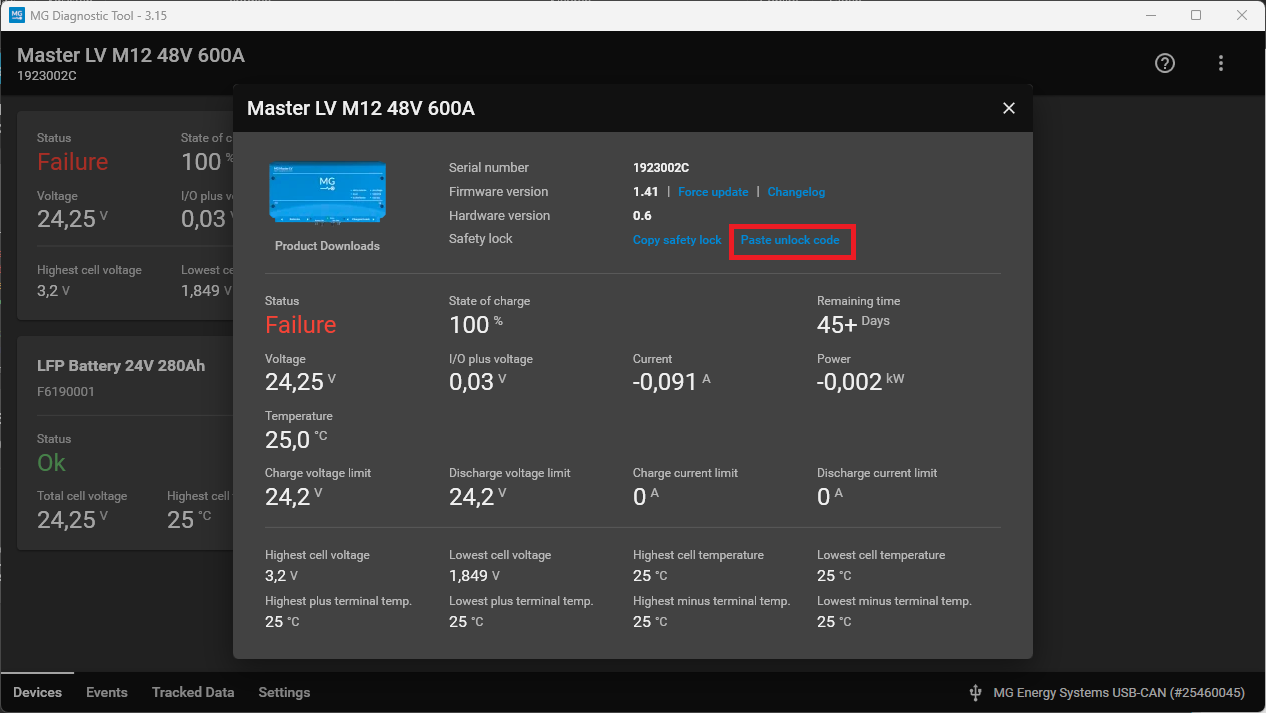This screenshot has width=1266, height=713.
Task: Select the LFP Battery 24V 280Ah card
Action: [x=125, y=443]
